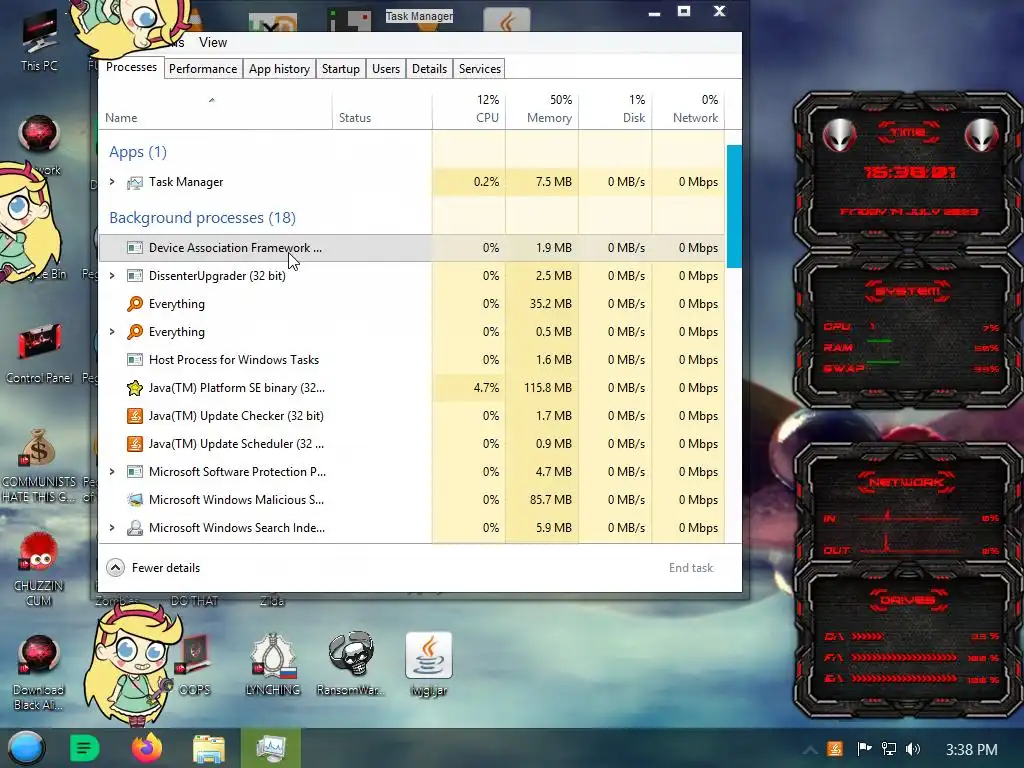Open File Explorer from the taskbar

point(209,748)
